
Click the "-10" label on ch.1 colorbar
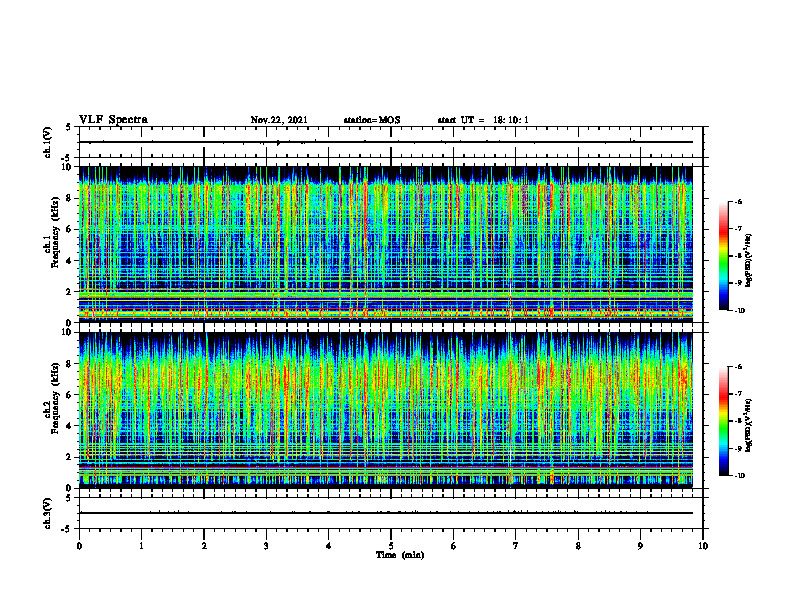[x=739, y=311]
